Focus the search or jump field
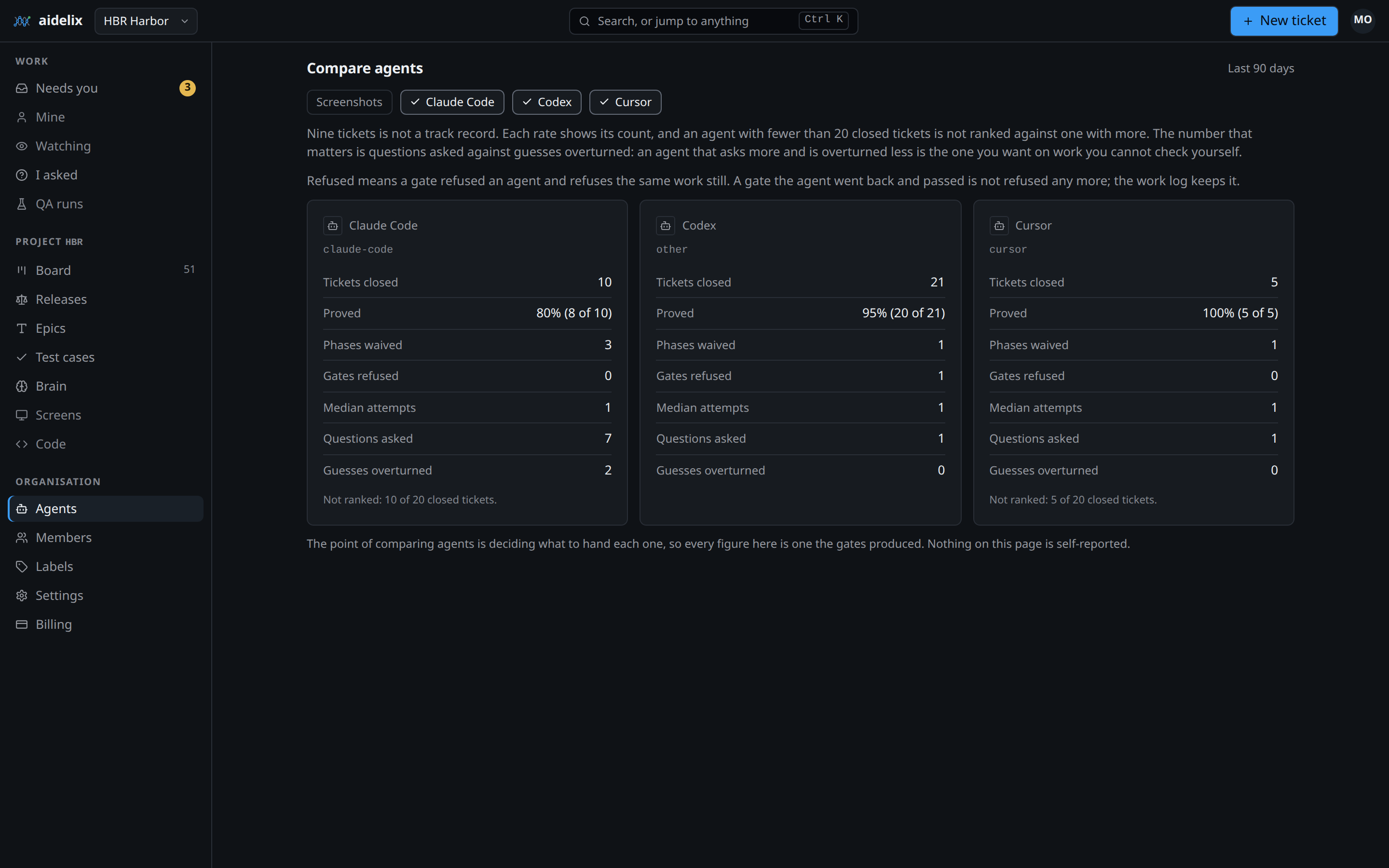The height and width of the screenshot is (868, 1389). point(713,21)
